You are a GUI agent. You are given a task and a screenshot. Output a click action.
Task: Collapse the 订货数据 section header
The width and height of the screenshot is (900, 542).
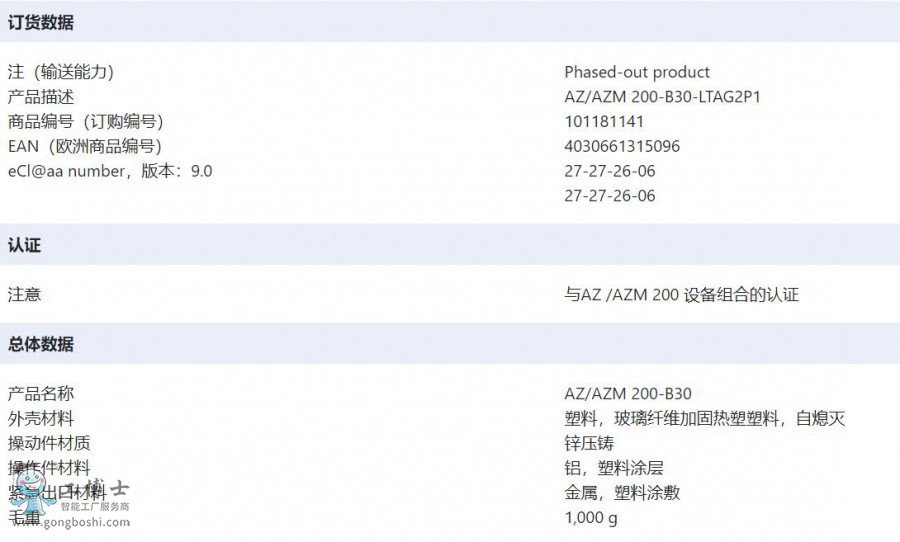pyautogui.click(x=41, y=22)
